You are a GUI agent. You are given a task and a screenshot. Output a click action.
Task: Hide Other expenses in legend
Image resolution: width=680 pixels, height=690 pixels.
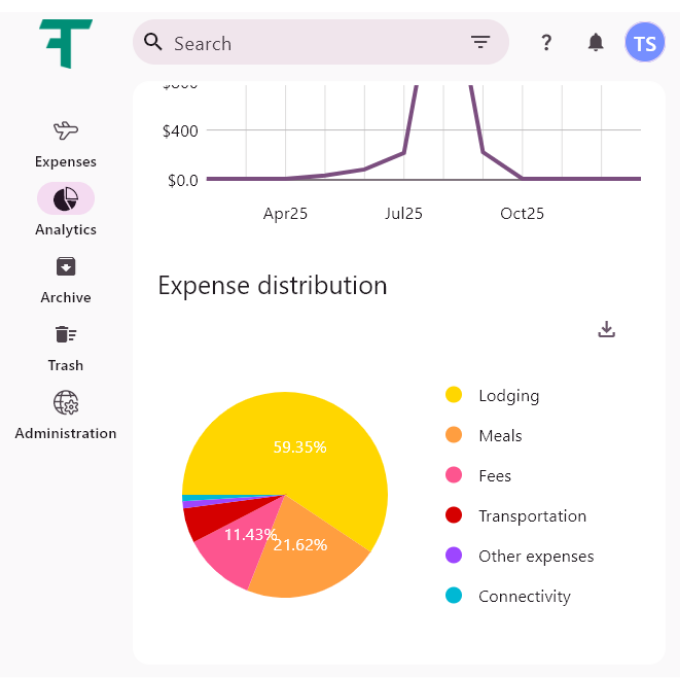pyautogui.click(x=535, y=556)
